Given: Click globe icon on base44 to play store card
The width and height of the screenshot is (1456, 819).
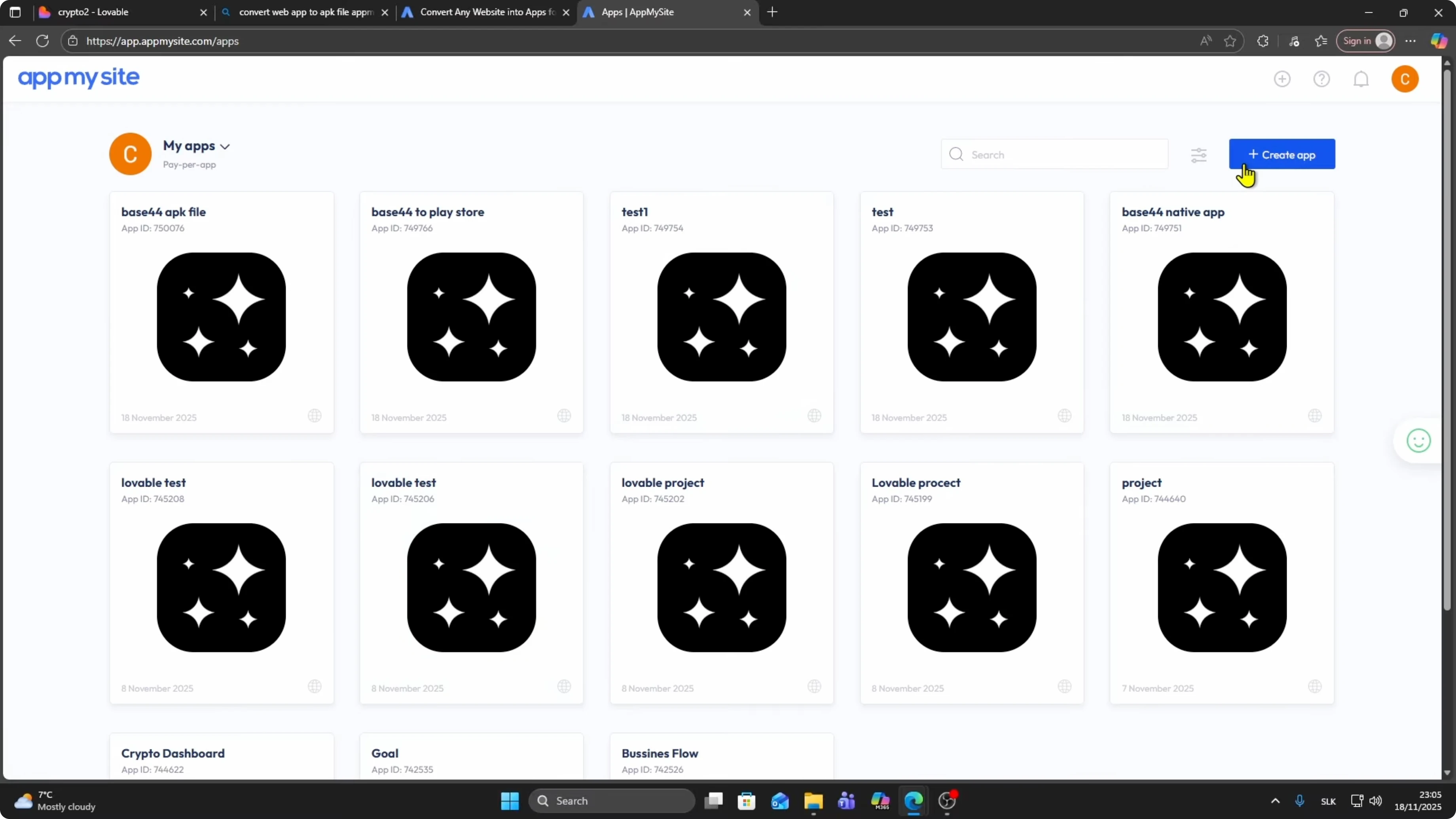Looking at the screenshot, I should pyautogui.click(x=564, y=416).
